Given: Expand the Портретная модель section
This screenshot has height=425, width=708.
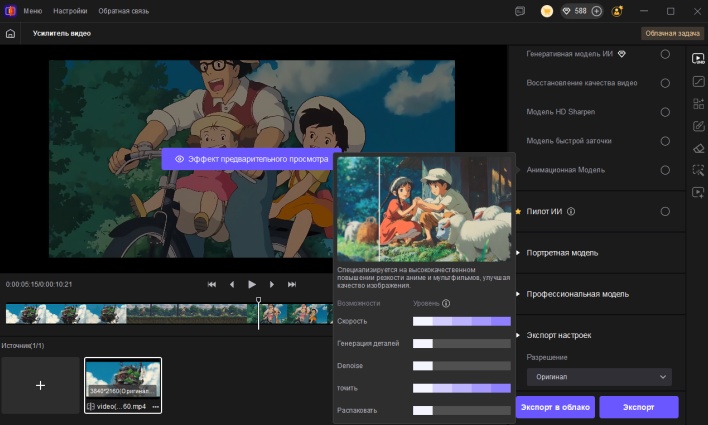Looking at the screenshot, I should click(562, 253).
